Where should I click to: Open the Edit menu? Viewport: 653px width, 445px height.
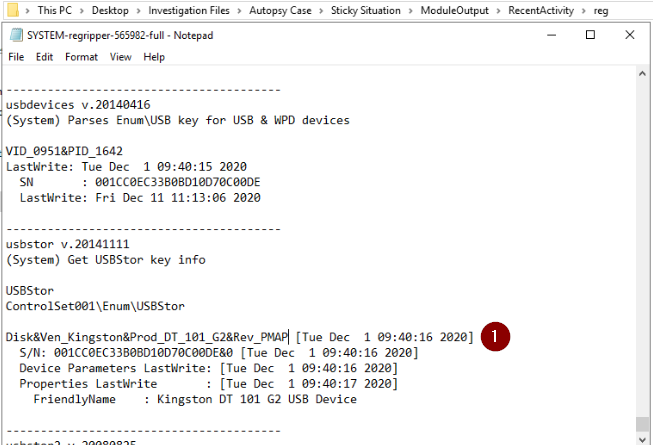click(45, 57)
